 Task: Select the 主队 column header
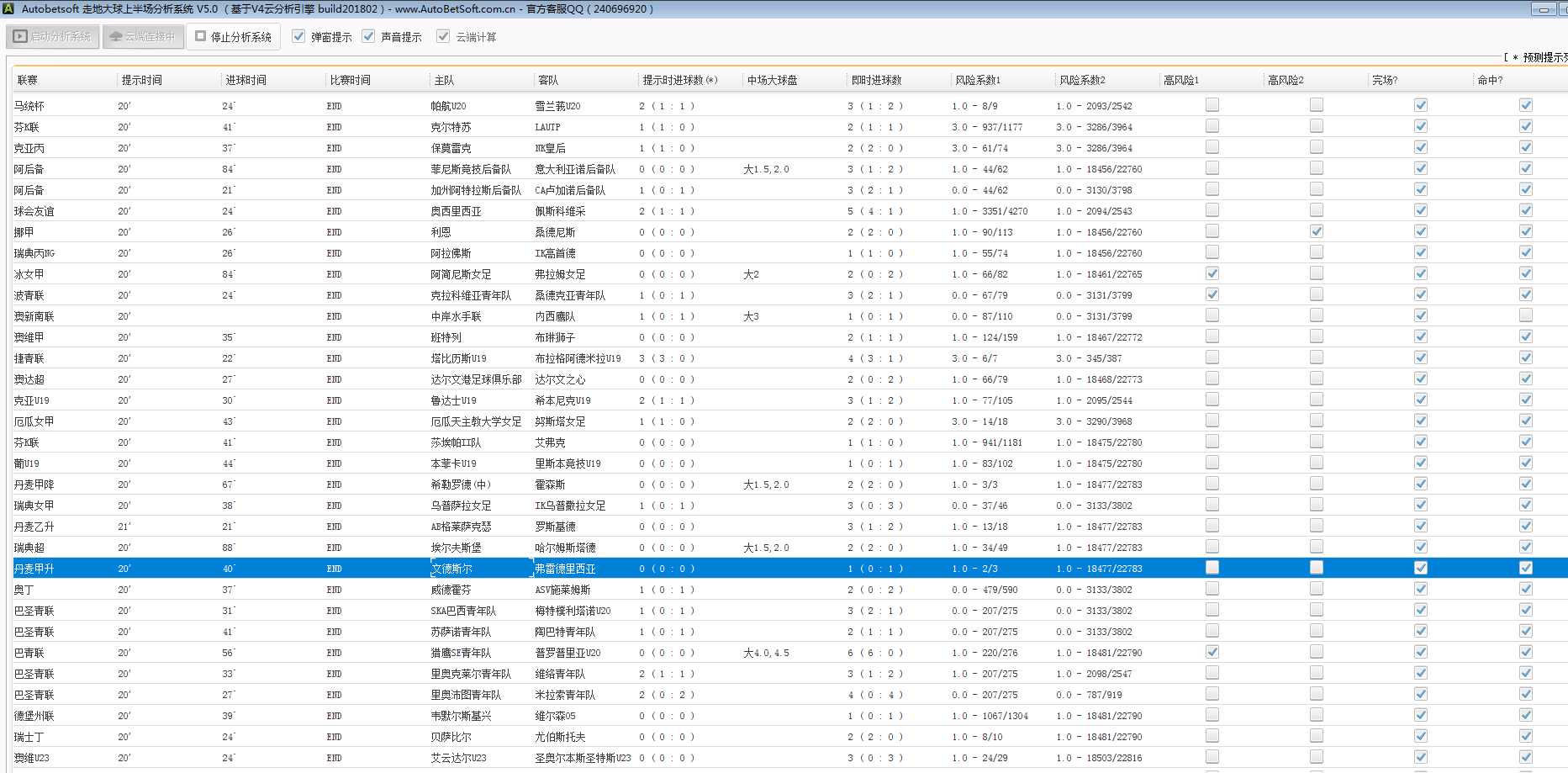pos(444,80)
